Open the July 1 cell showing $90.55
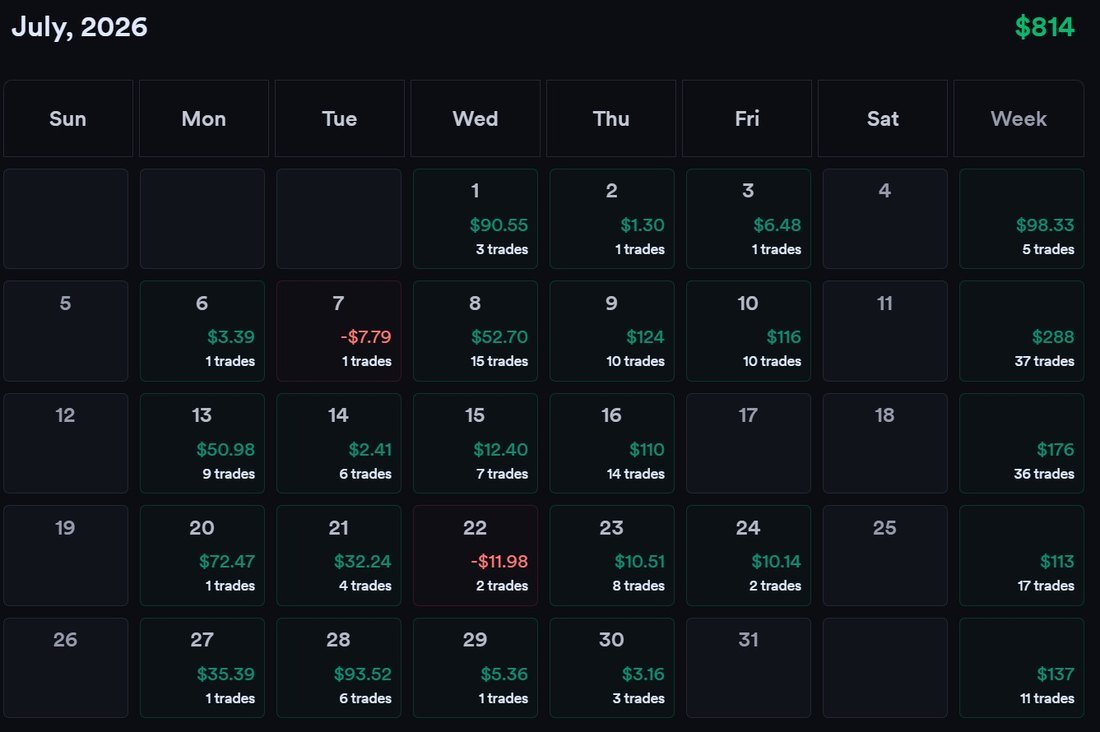 (475, 218)
